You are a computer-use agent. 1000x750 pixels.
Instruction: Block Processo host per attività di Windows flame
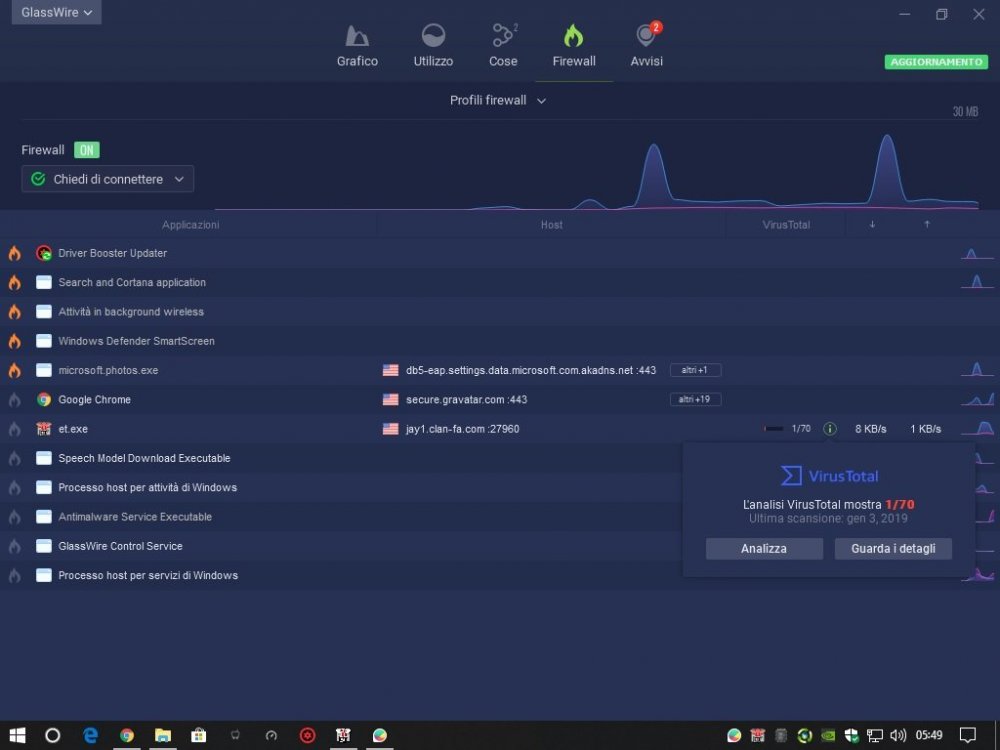[x=15, y=488]
